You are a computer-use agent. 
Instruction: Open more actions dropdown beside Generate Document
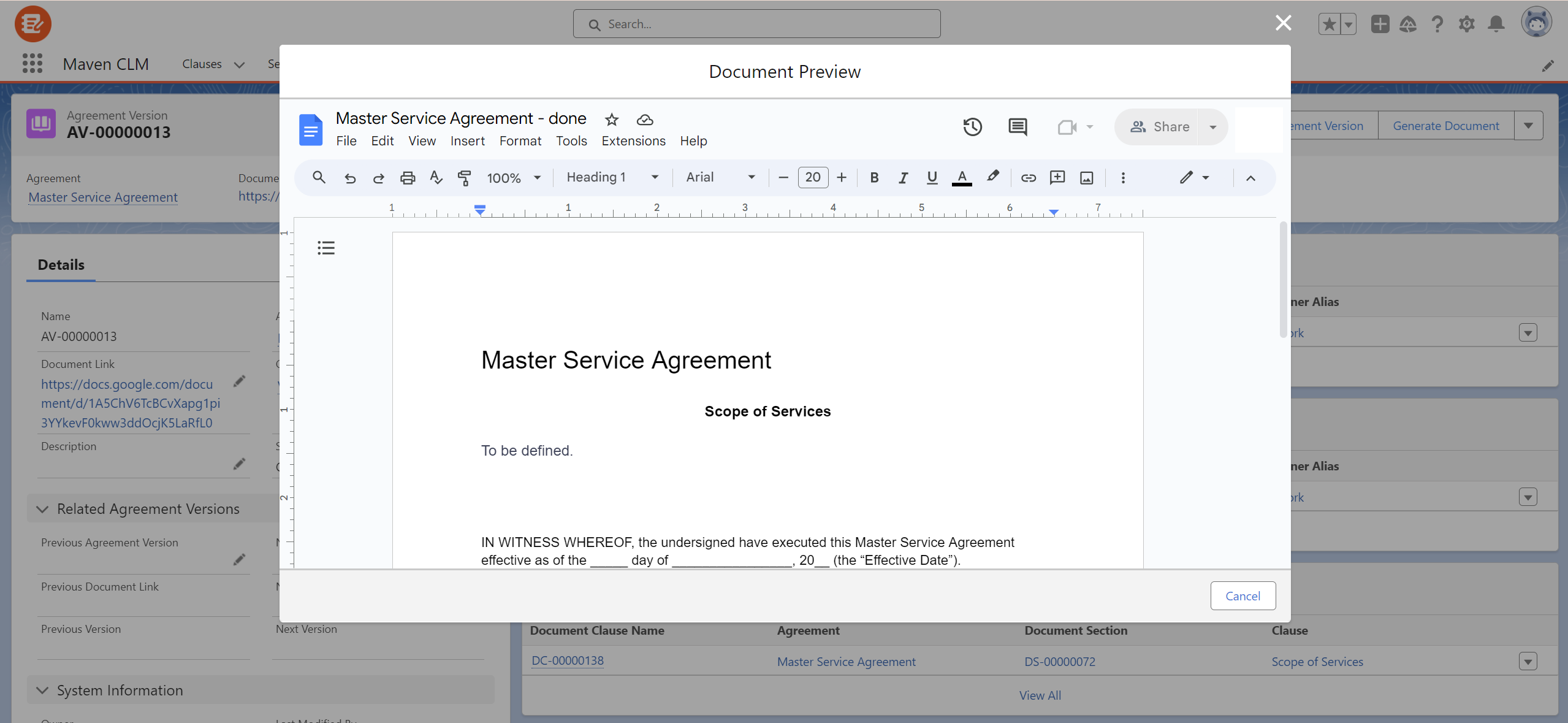[1528, 126]
